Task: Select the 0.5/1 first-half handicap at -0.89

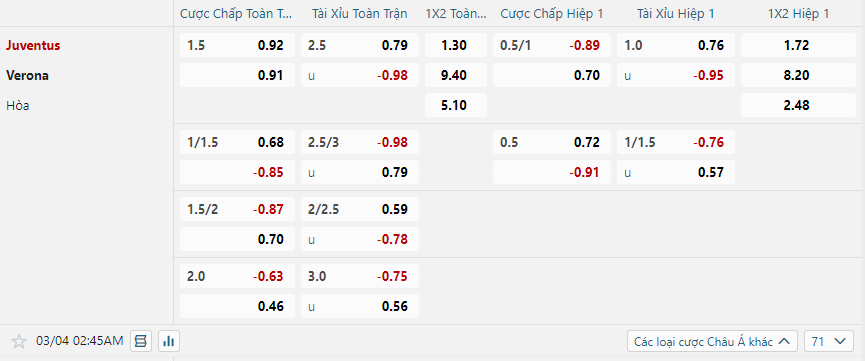Action: 552,45
